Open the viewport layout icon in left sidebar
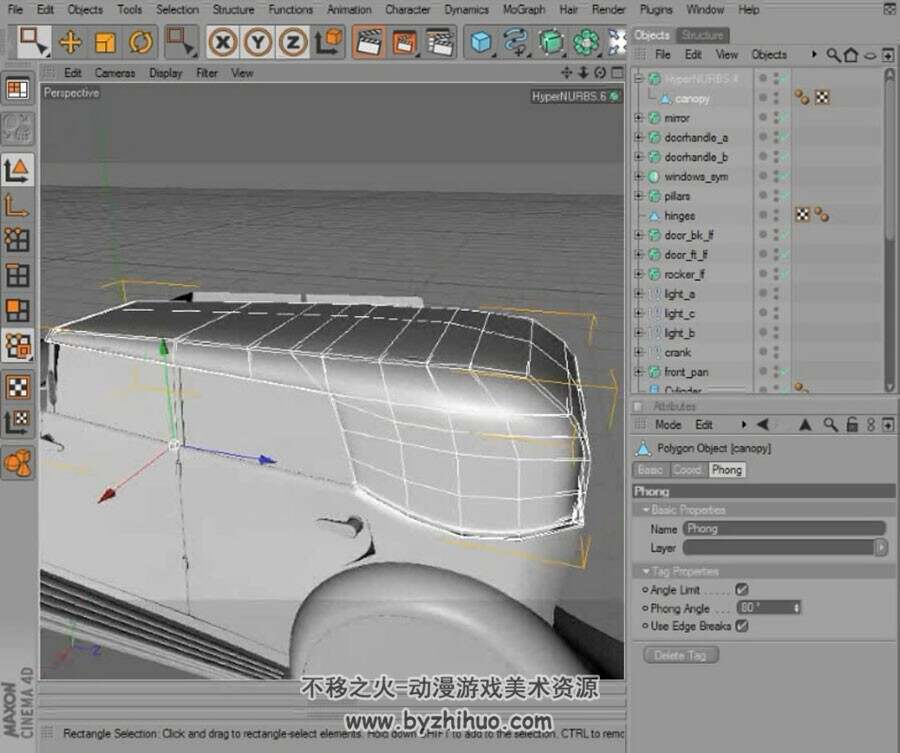The width and height of the screenshot is (900, 753). pyautogui.click(x=17, y=90)
